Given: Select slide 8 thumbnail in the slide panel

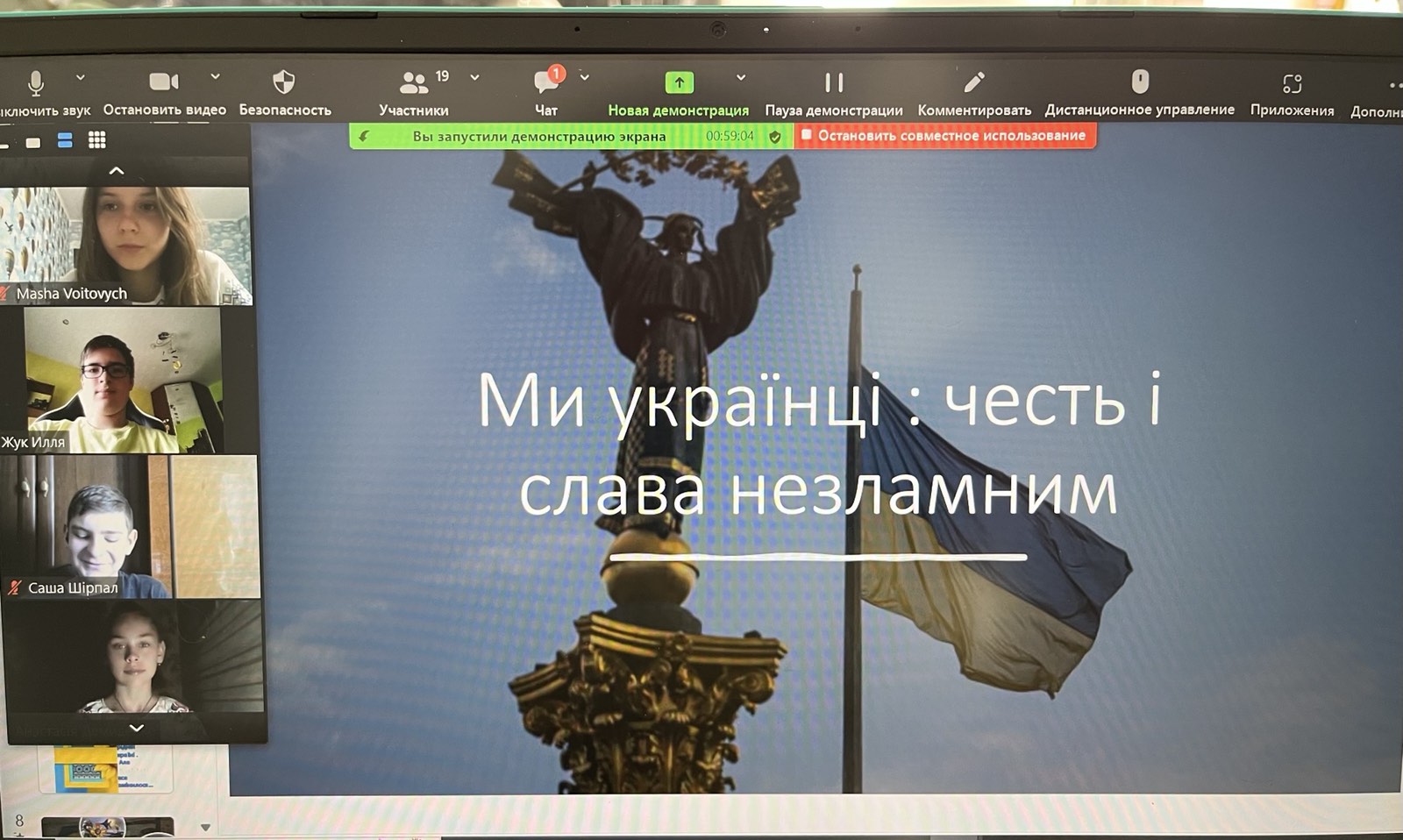Looking at the screenshot, I should point(107,826).
